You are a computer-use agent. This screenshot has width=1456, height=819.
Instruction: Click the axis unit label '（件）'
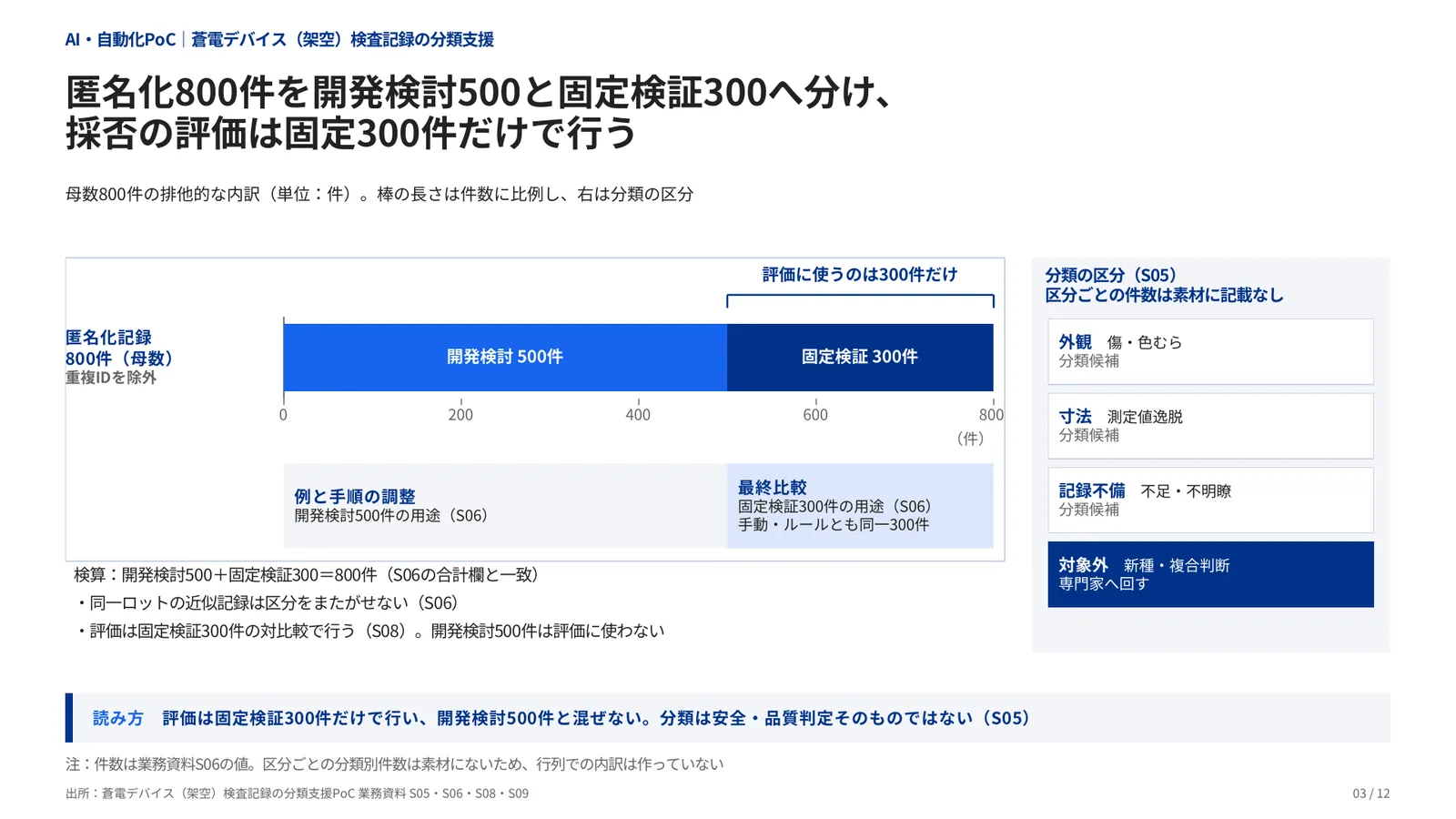point(970,439)
